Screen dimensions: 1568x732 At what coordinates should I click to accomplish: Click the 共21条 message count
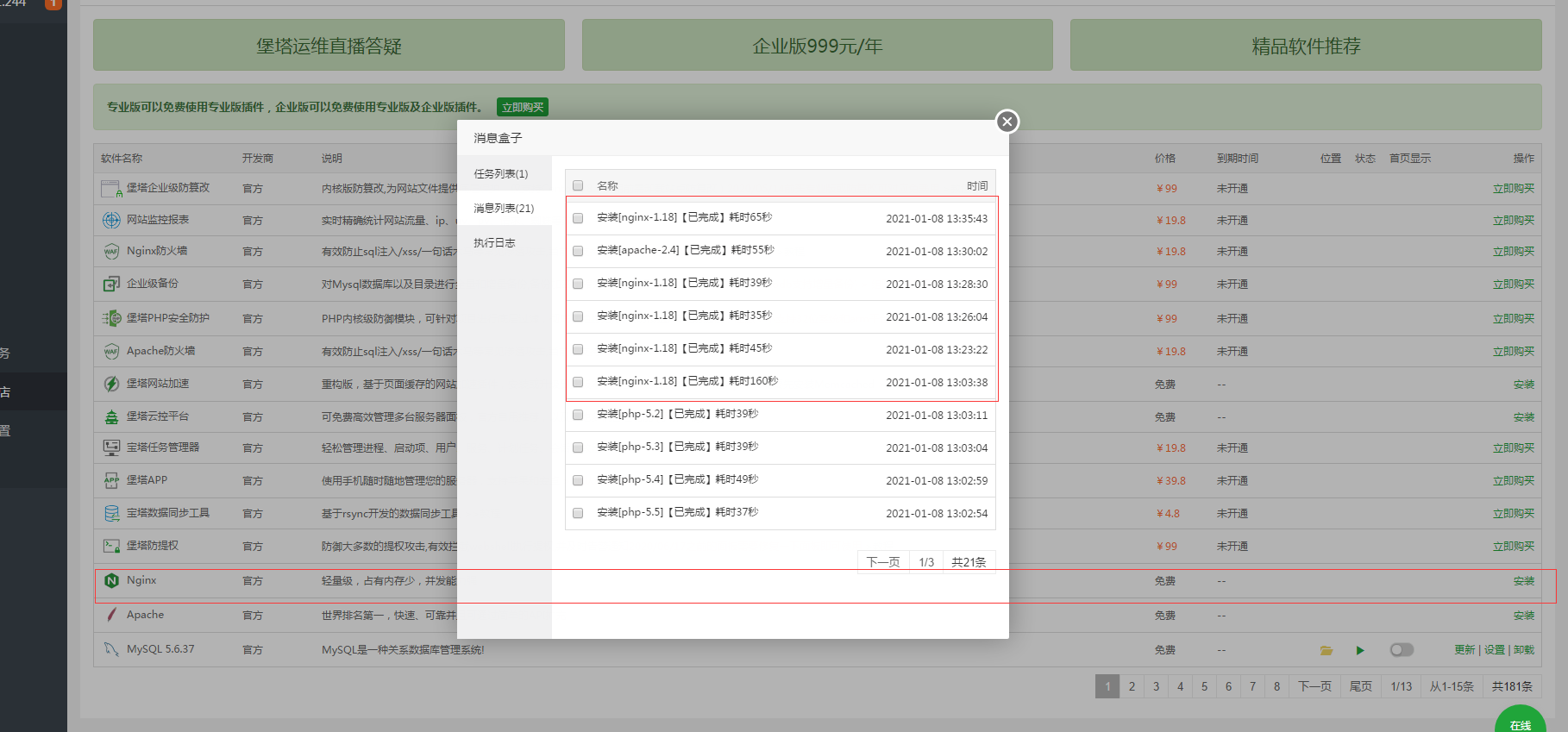click(969, 561)
